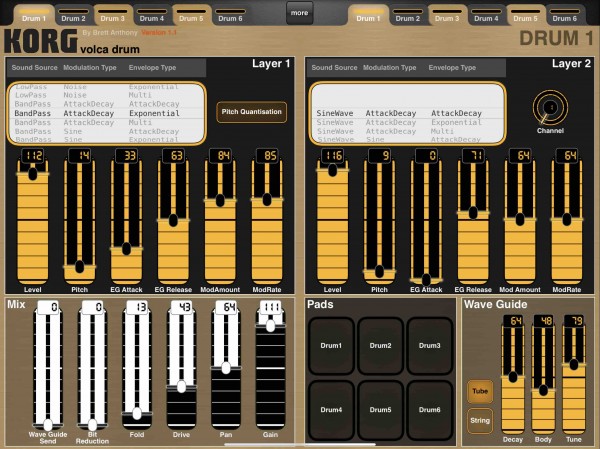Click the Layer 1 EG Attack slider handle
This screenshot has width=600, height=449.
[x=126, y=248]
